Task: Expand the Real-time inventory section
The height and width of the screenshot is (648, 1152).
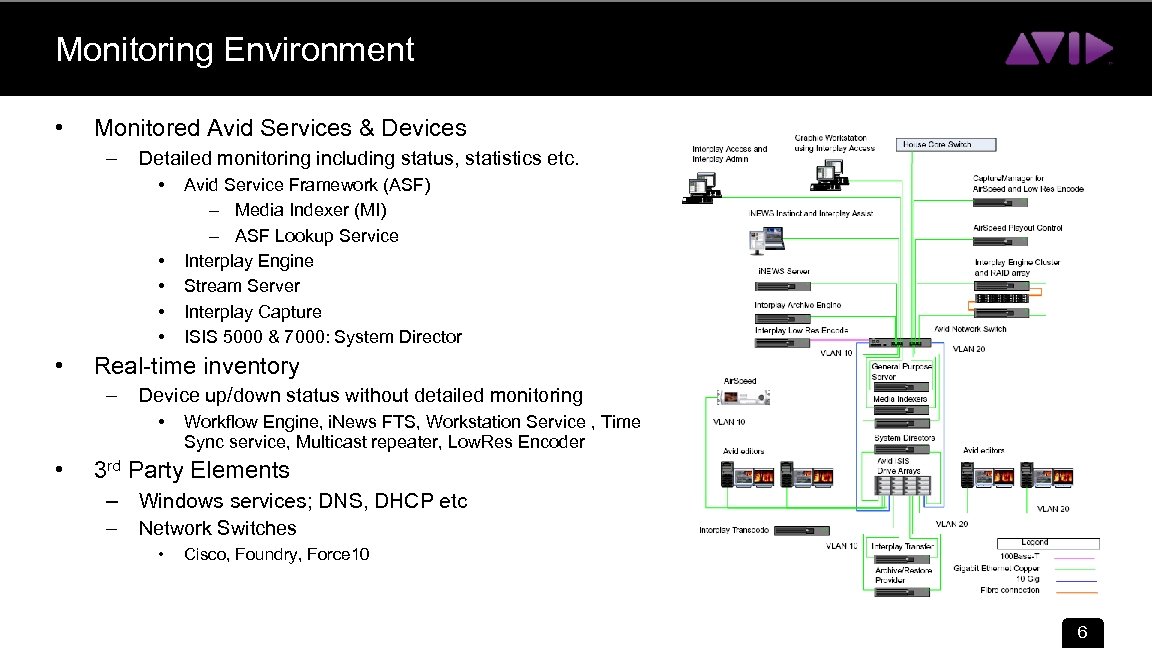Action: [197, 366]
